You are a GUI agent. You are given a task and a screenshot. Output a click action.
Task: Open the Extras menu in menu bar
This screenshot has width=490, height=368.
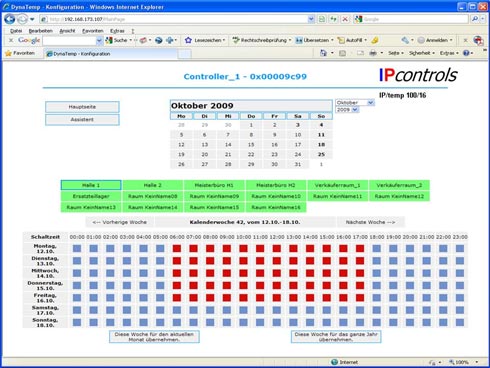[117, 31]
